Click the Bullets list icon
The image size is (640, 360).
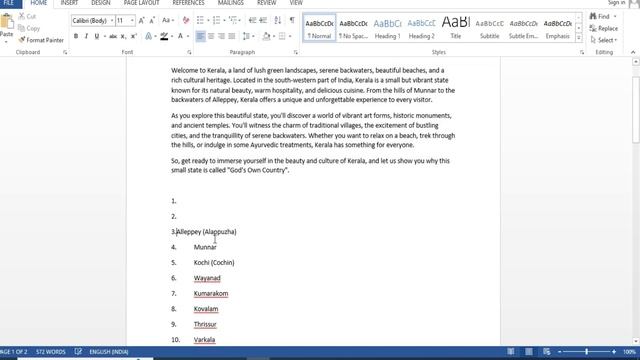[200, 20]
